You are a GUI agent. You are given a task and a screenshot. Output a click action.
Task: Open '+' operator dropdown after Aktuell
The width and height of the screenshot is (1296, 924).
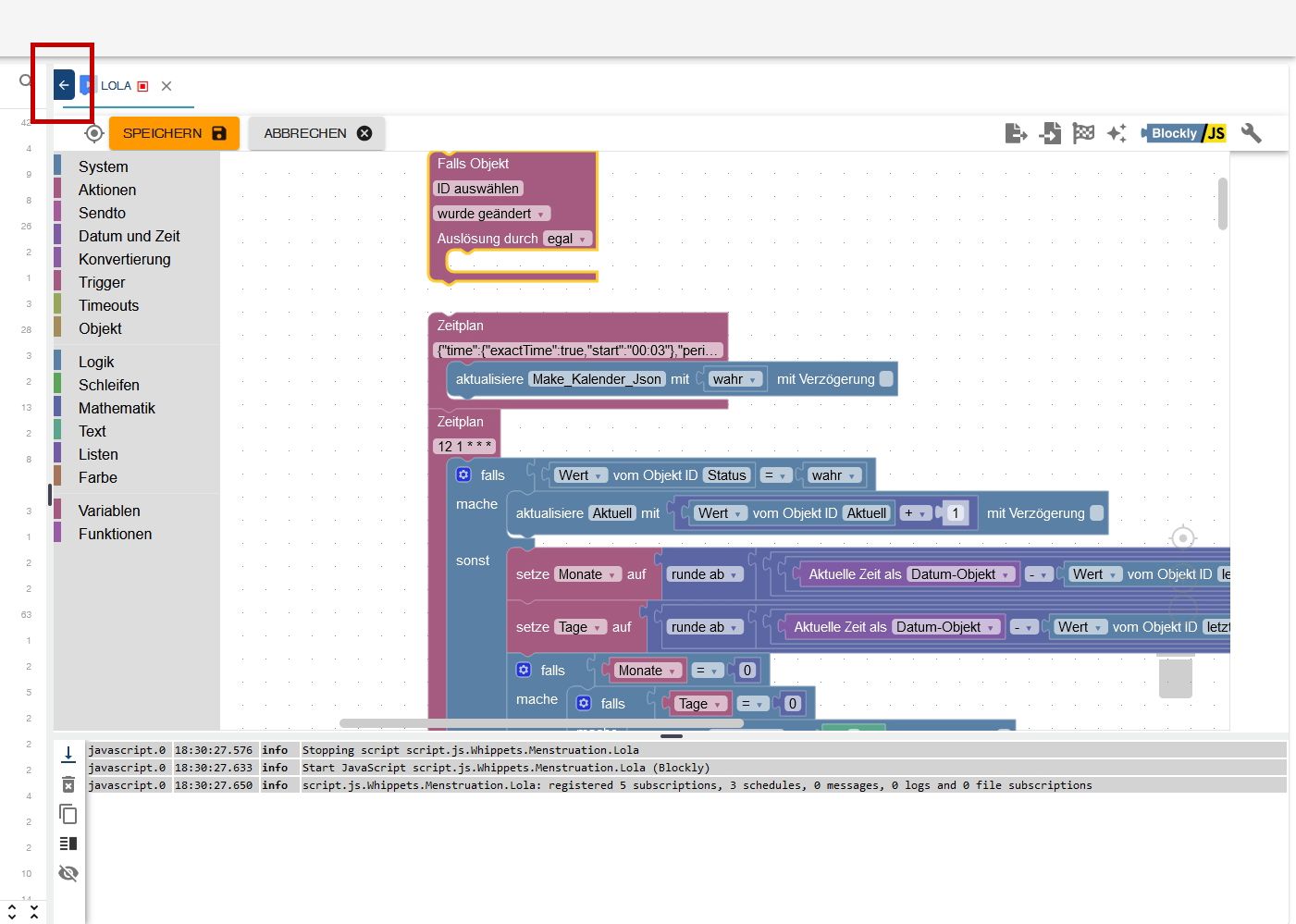click(x=915, y=513)
